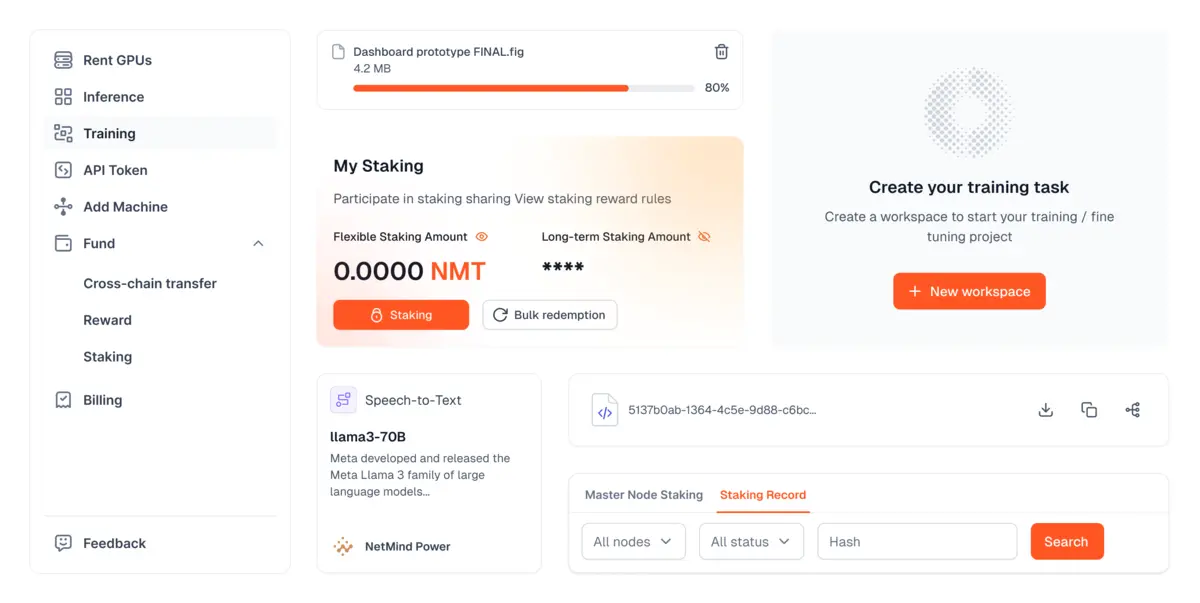Click the Speech-to-Text model icon

coord(343,400)
